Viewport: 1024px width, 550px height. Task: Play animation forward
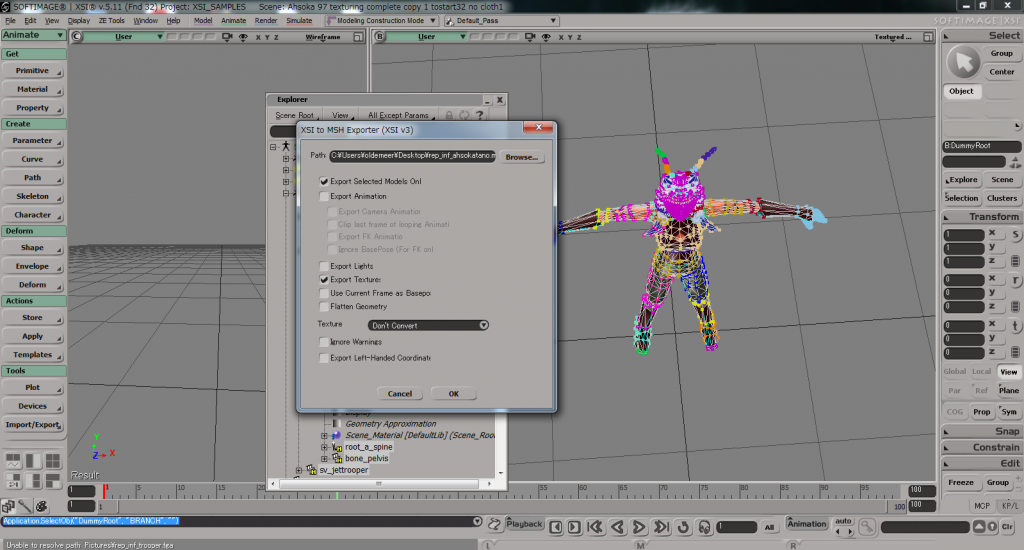point(639,526)
